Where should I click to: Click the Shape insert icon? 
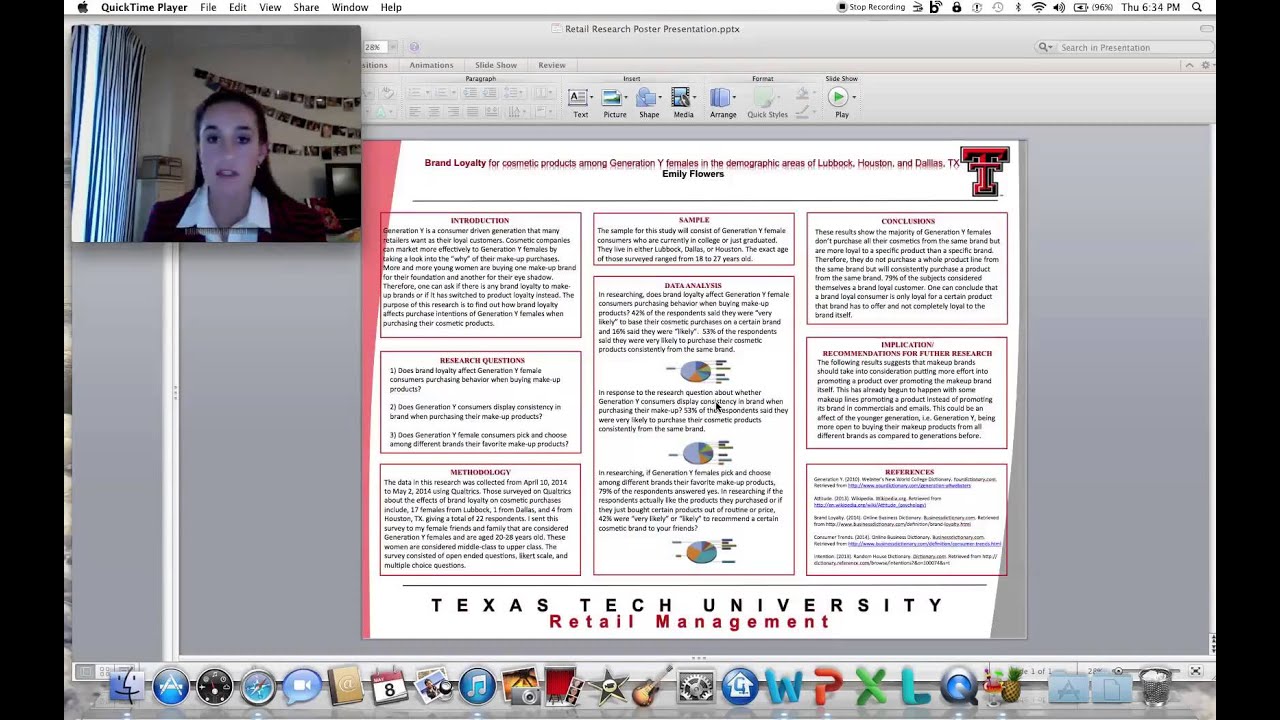tap(646, 98)
